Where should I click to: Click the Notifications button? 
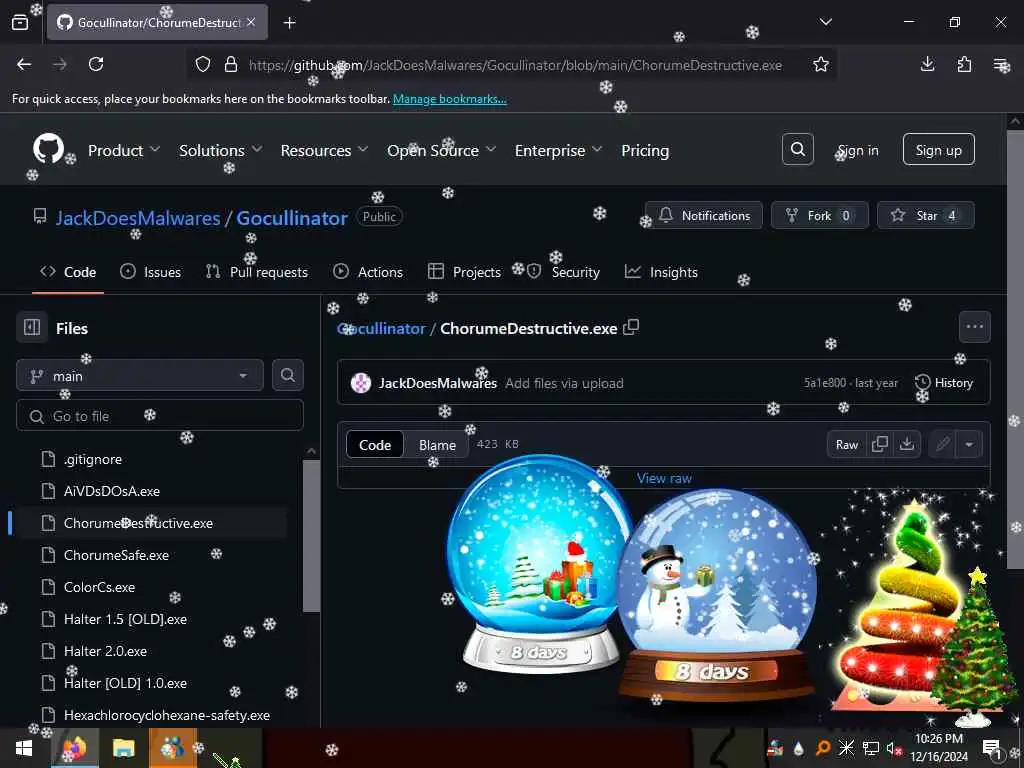(703, 215)
